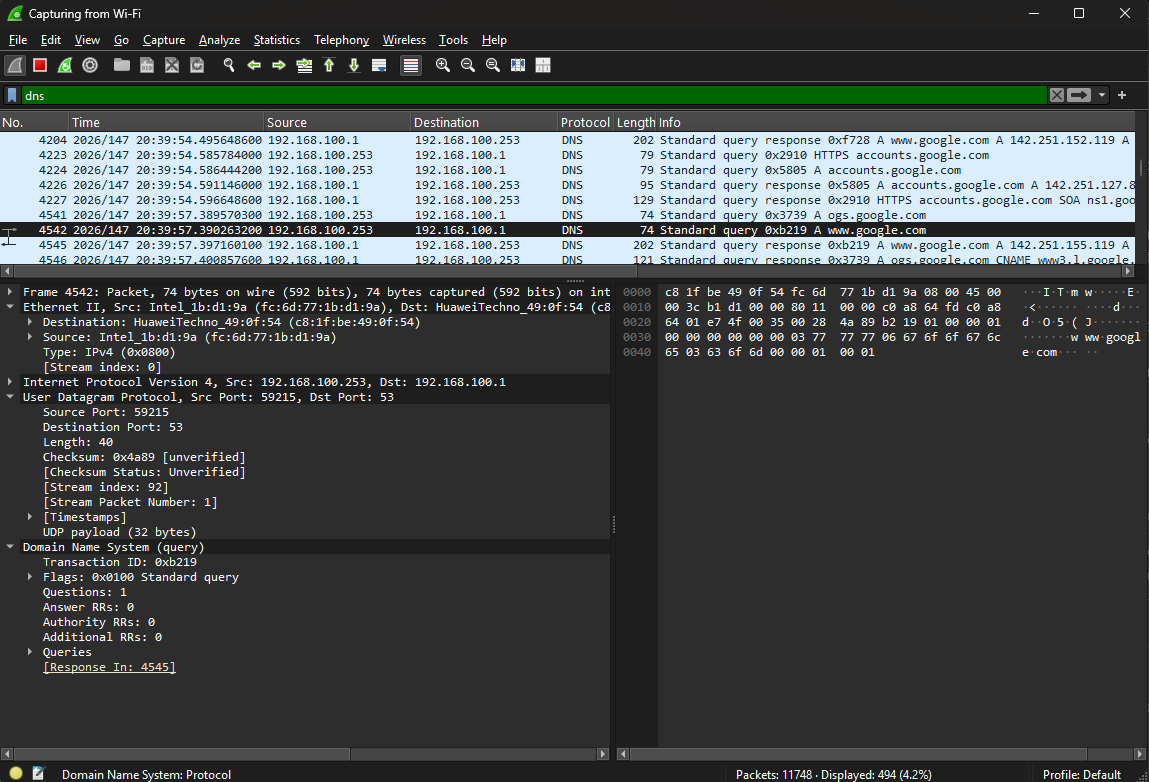Sort packets by Time column header

coord(166,122)
